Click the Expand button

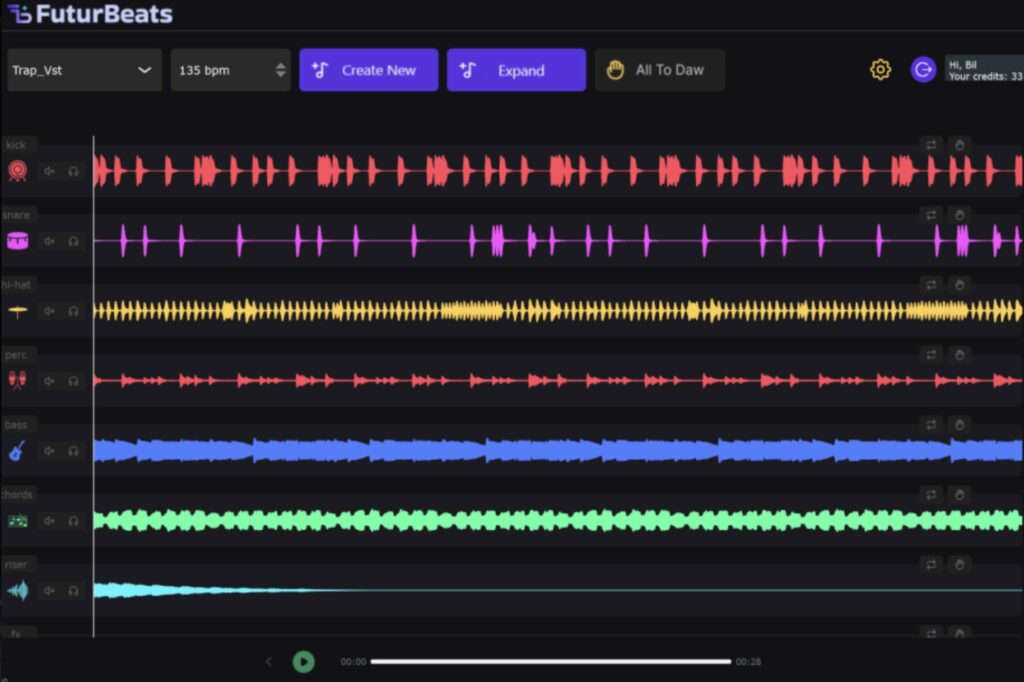(516, 70)
